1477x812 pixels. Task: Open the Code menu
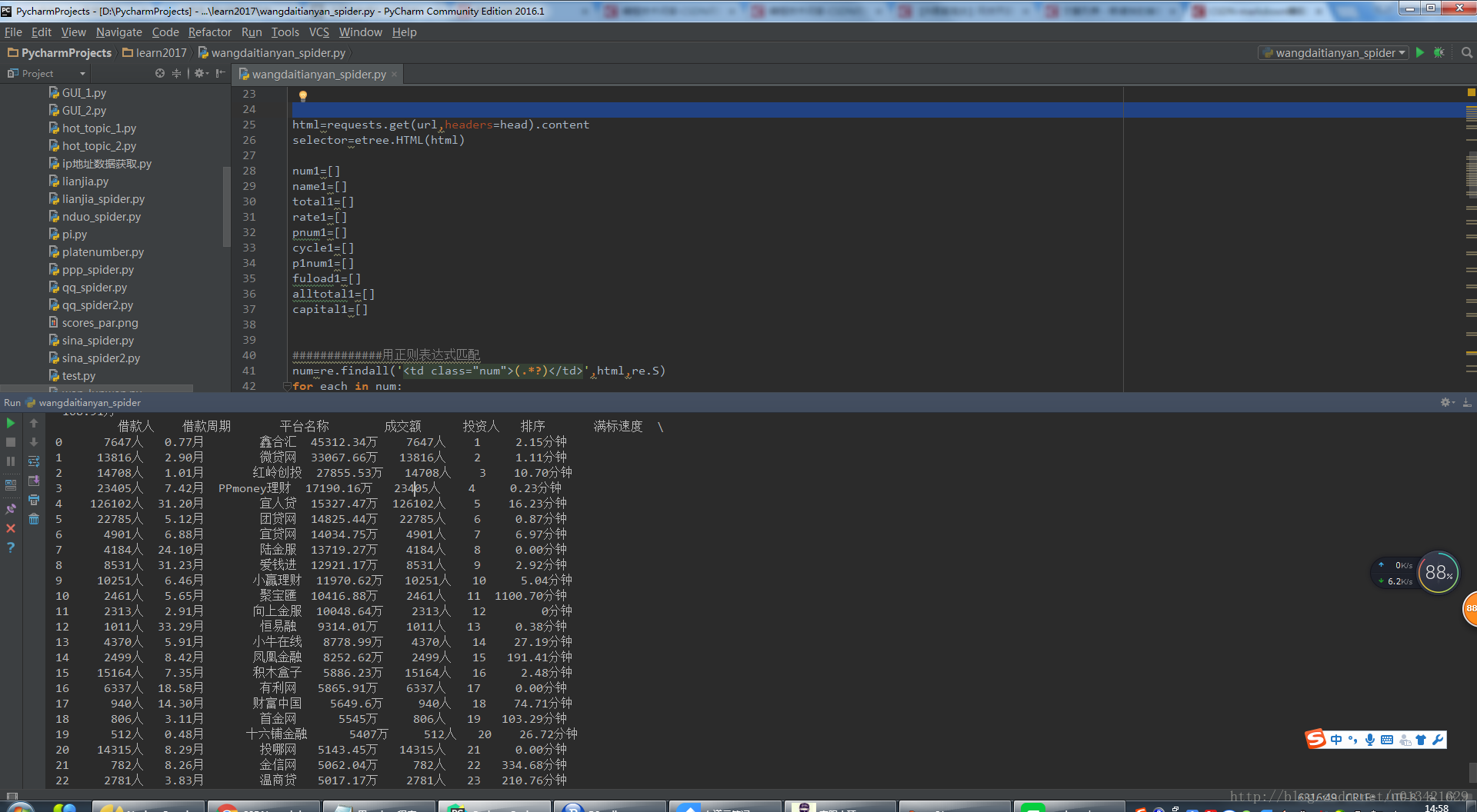coord(165,32)
